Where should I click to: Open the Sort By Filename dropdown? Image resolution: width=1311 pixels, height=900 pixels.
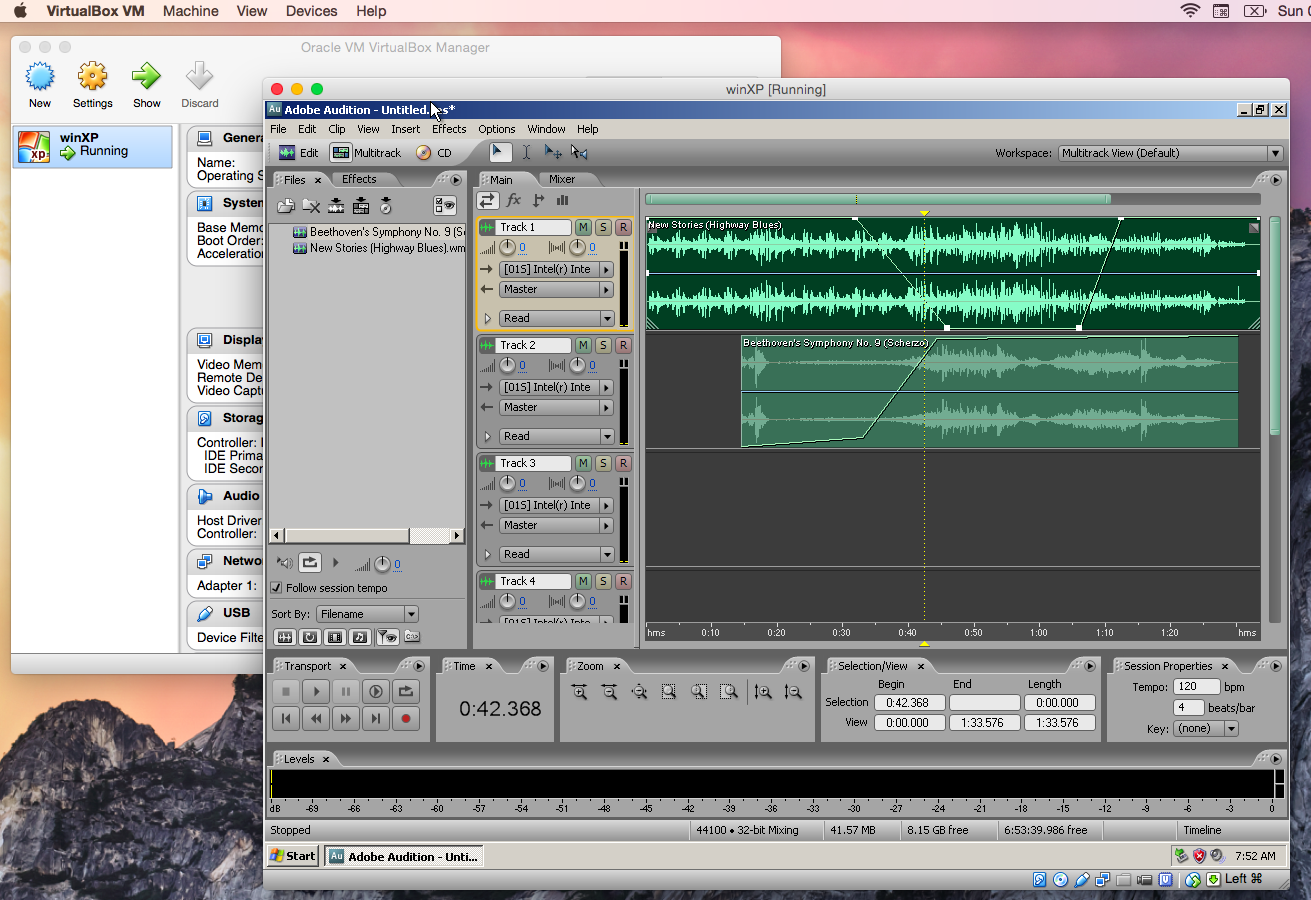pos(367,614)
